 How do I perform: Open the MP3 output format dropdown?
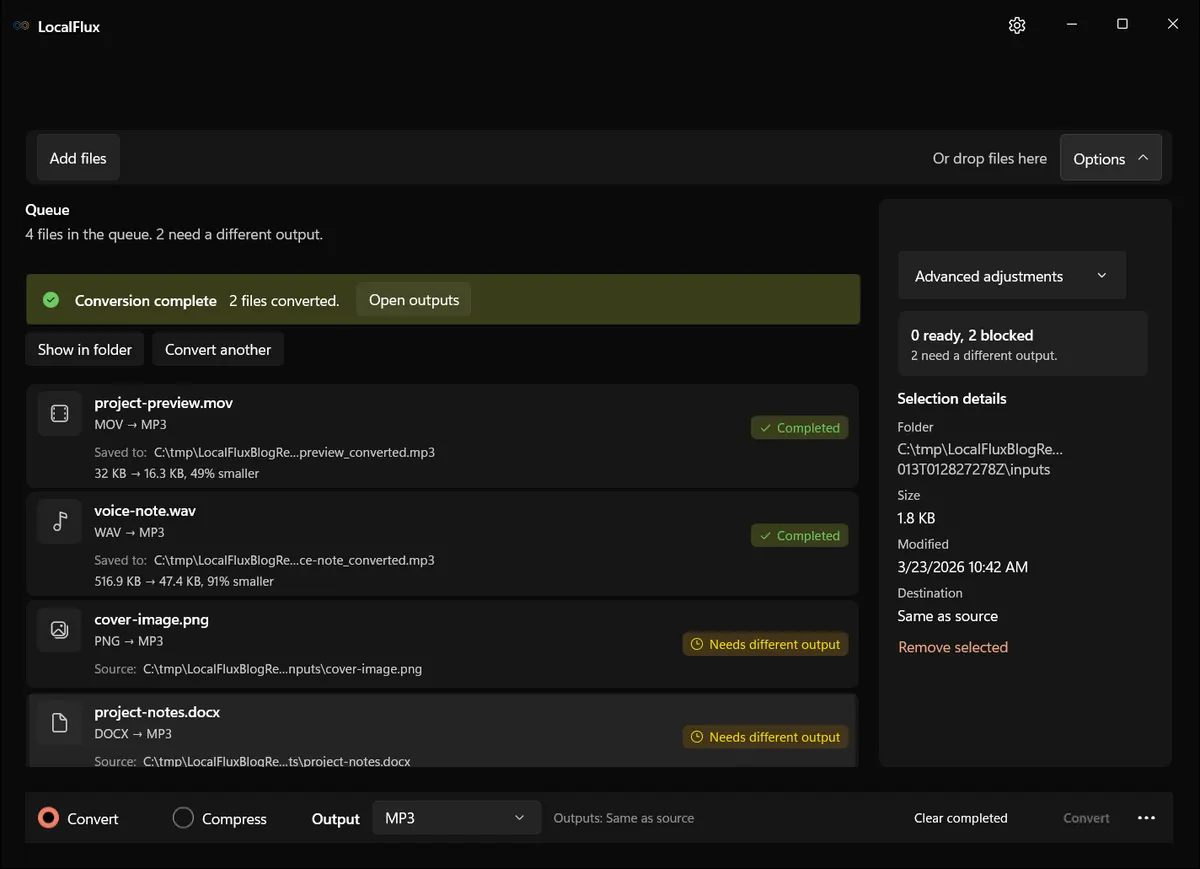[x=457, y=818]
